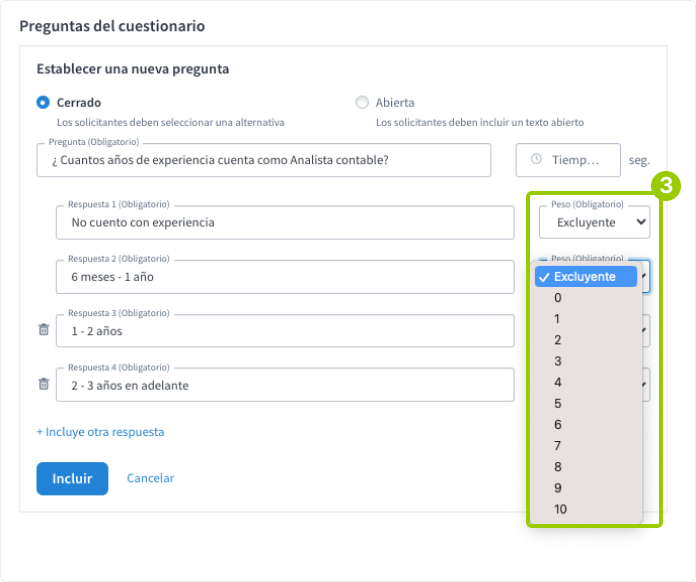Select the Cerrado question type
The width and height of the screenshot is (696, 582).
pos(43,102)
